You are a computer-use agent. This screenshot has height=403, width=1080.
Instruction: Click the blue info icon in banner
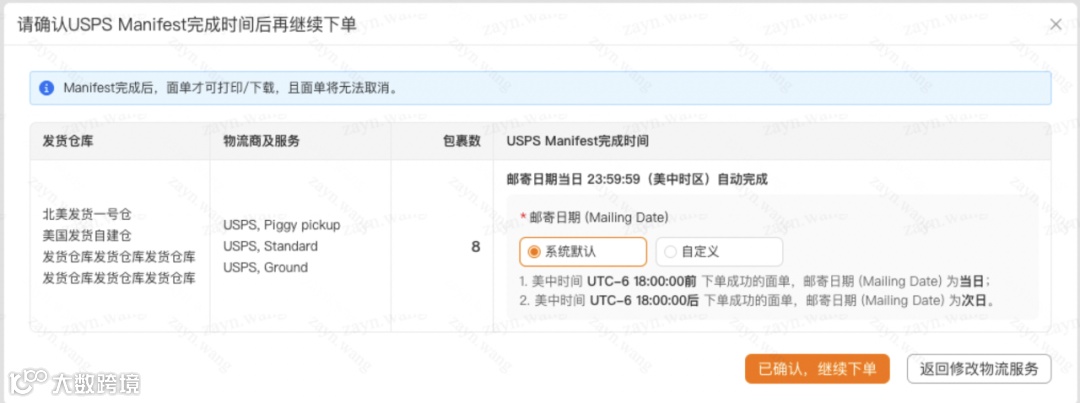click(x=46, y=88)
